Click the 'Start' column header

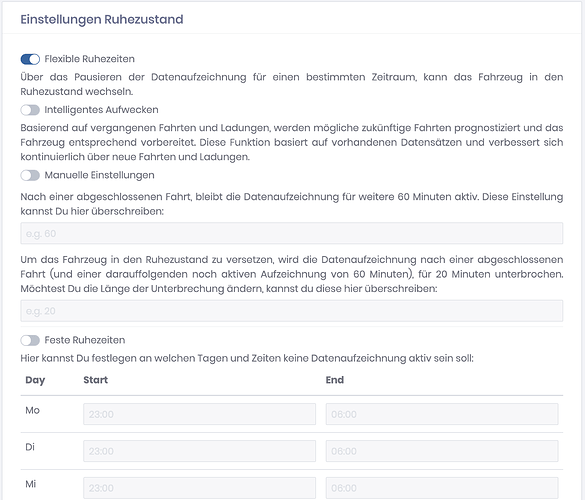(x=96, y=380)
